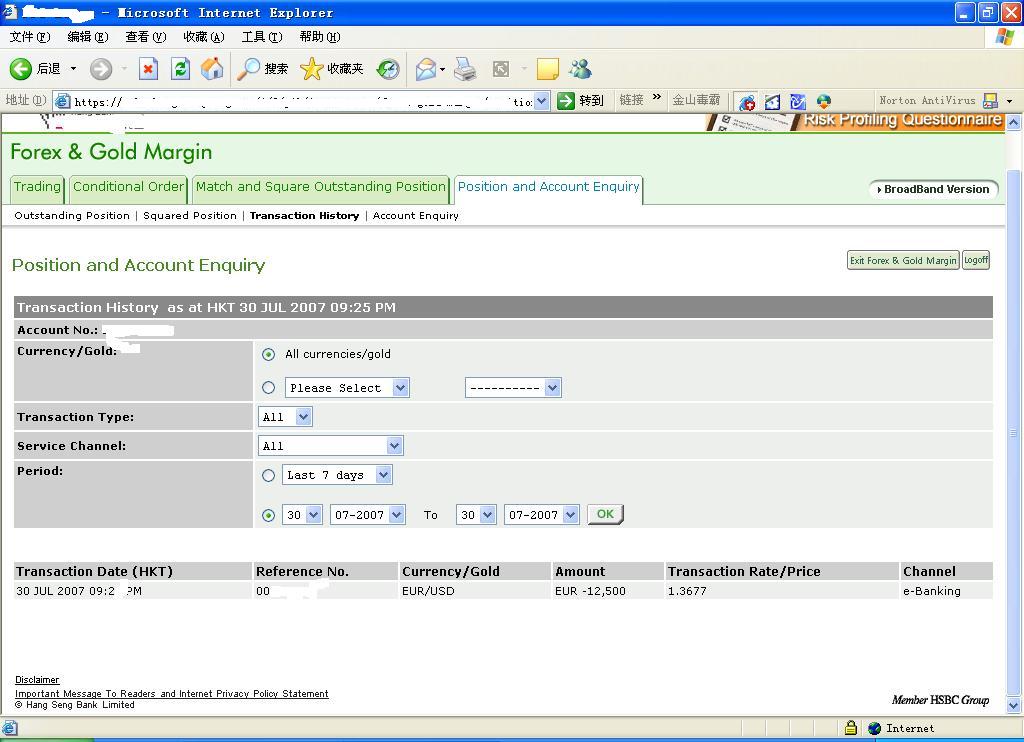The height and width of the screenshot is (742, 1024).
Task: Click the Risk Profiling Questionnaire banner
Action: (857, 121)
